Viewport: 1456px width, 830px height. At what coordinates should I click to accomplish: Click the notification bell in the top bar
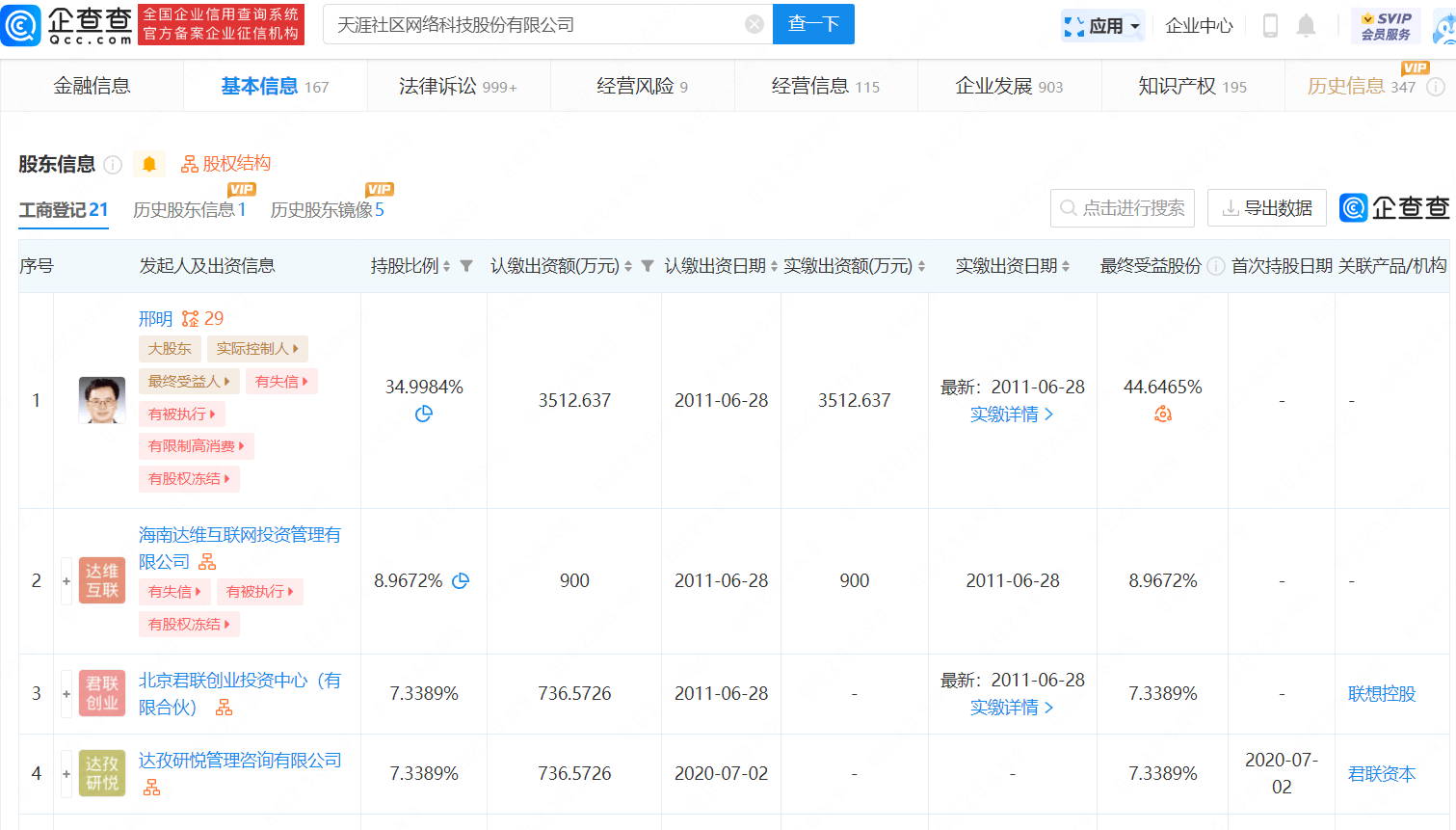[x=1307, y=25]
